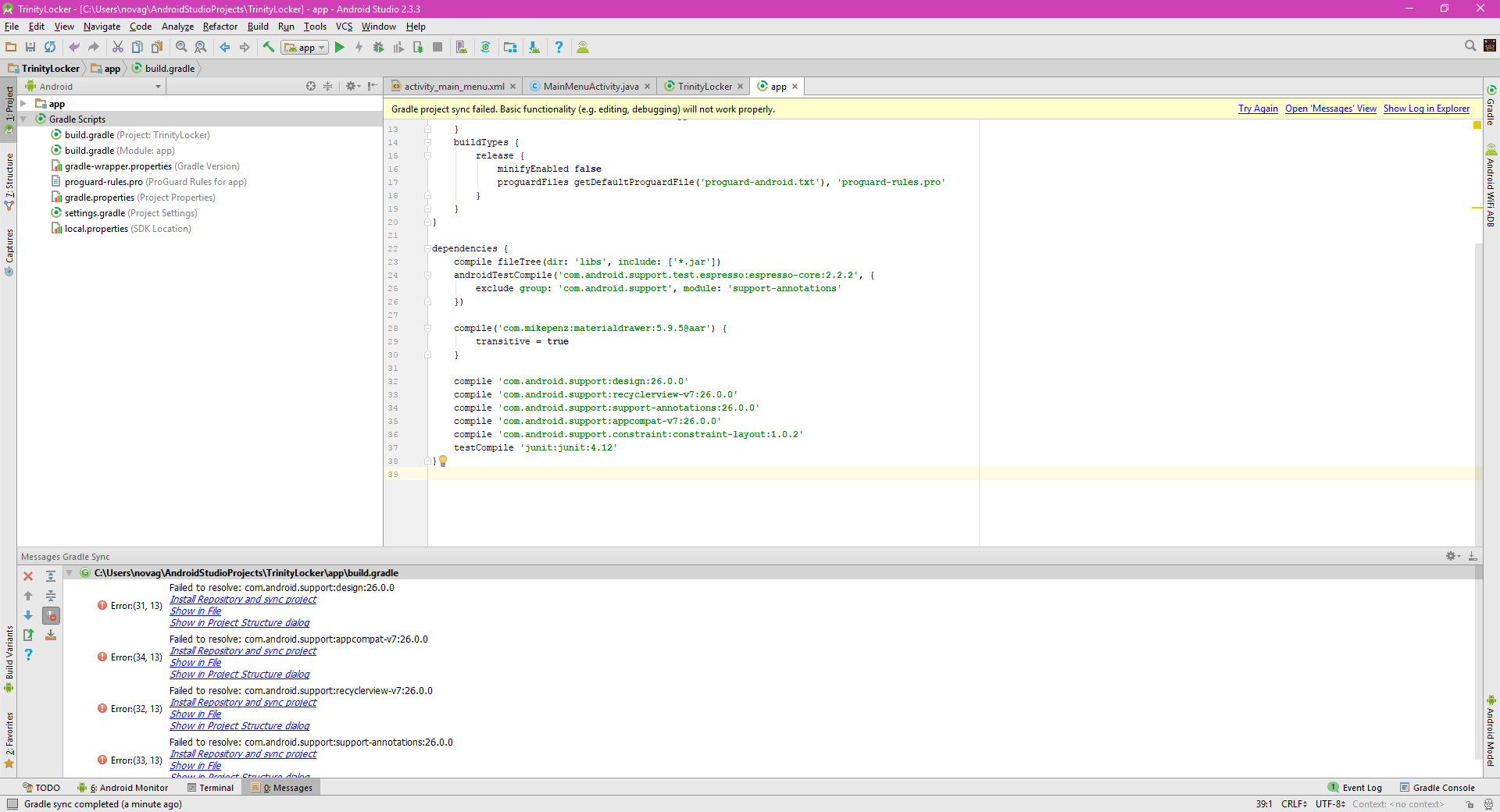Switch to activity_main_menu.xml tab

pos(453,87)
